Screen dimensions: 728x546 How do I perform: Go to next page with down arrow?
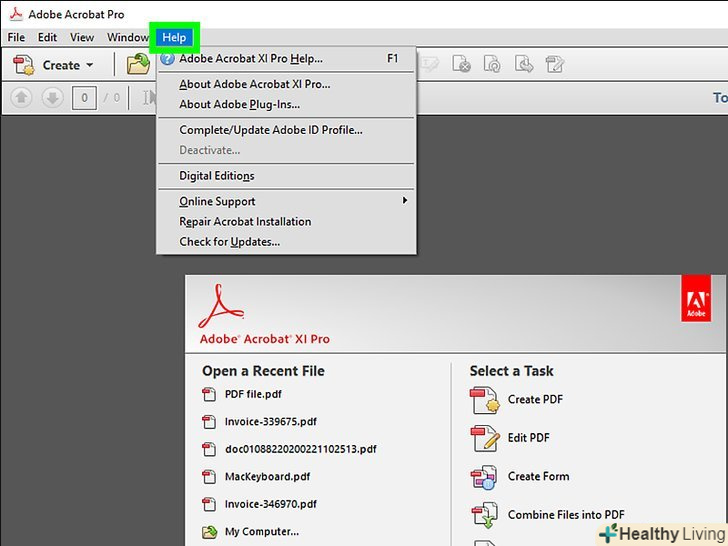coord(52,98)
